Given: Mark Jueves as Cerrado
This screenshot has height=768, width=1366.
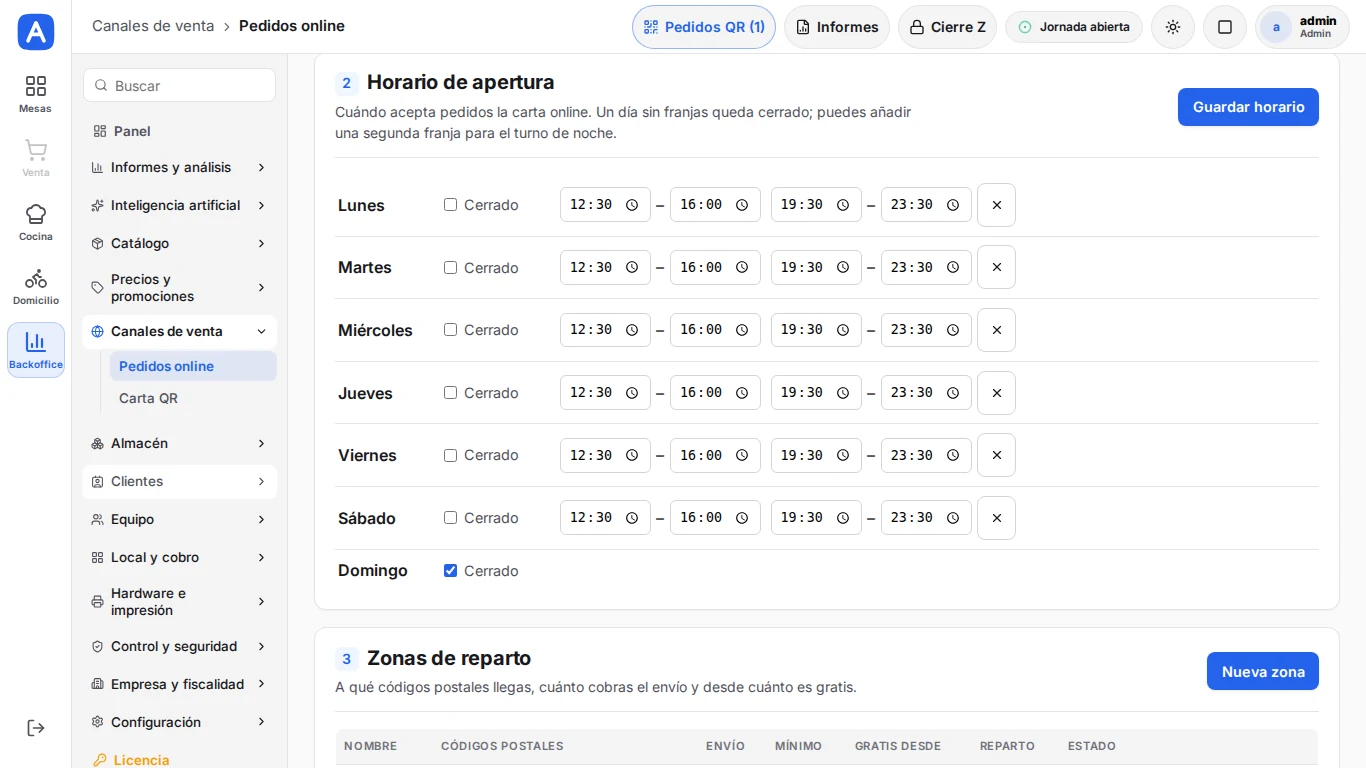Looking at the screenshot, I should pos(450,393).
